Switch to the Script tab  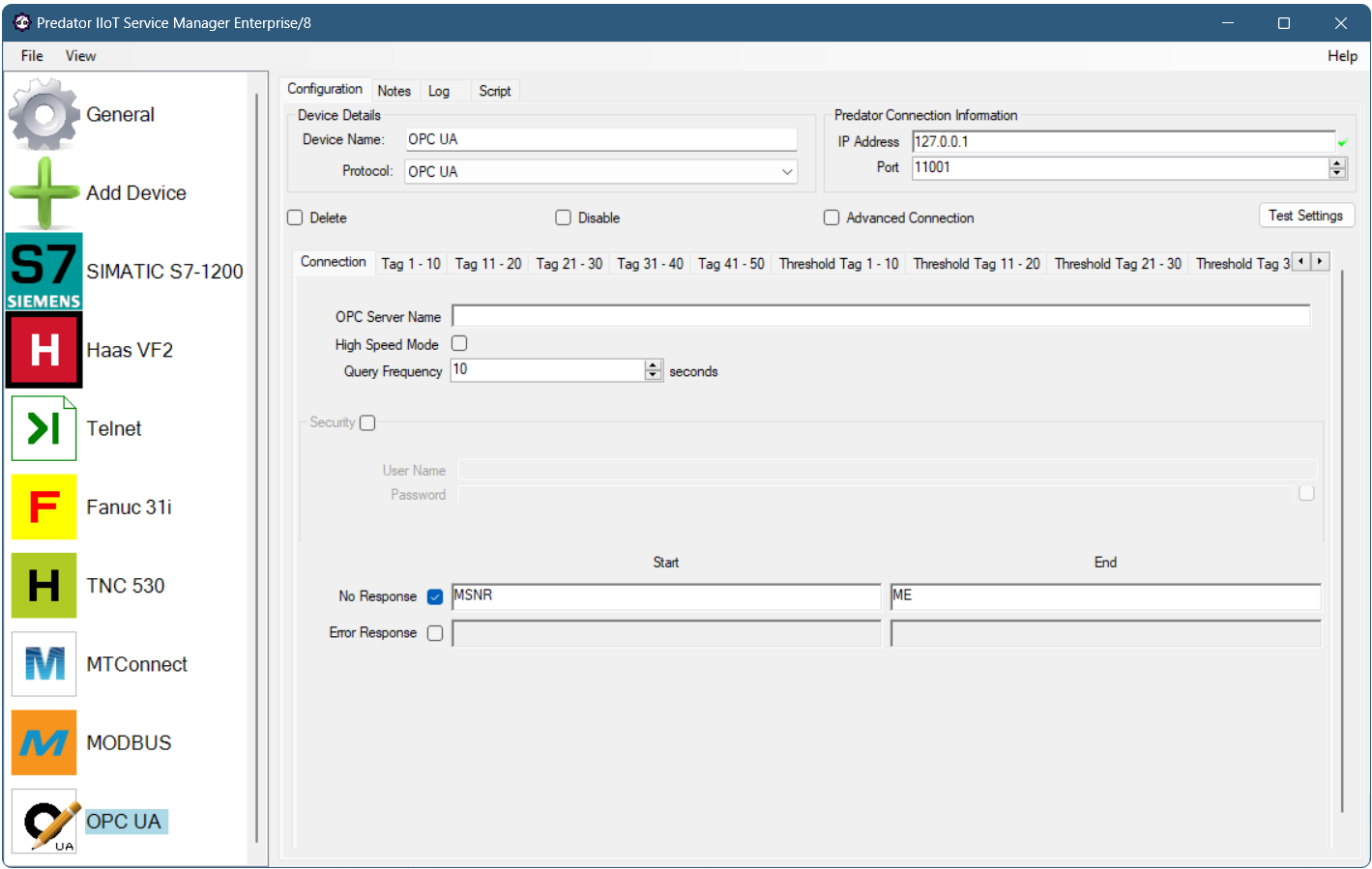495,90
